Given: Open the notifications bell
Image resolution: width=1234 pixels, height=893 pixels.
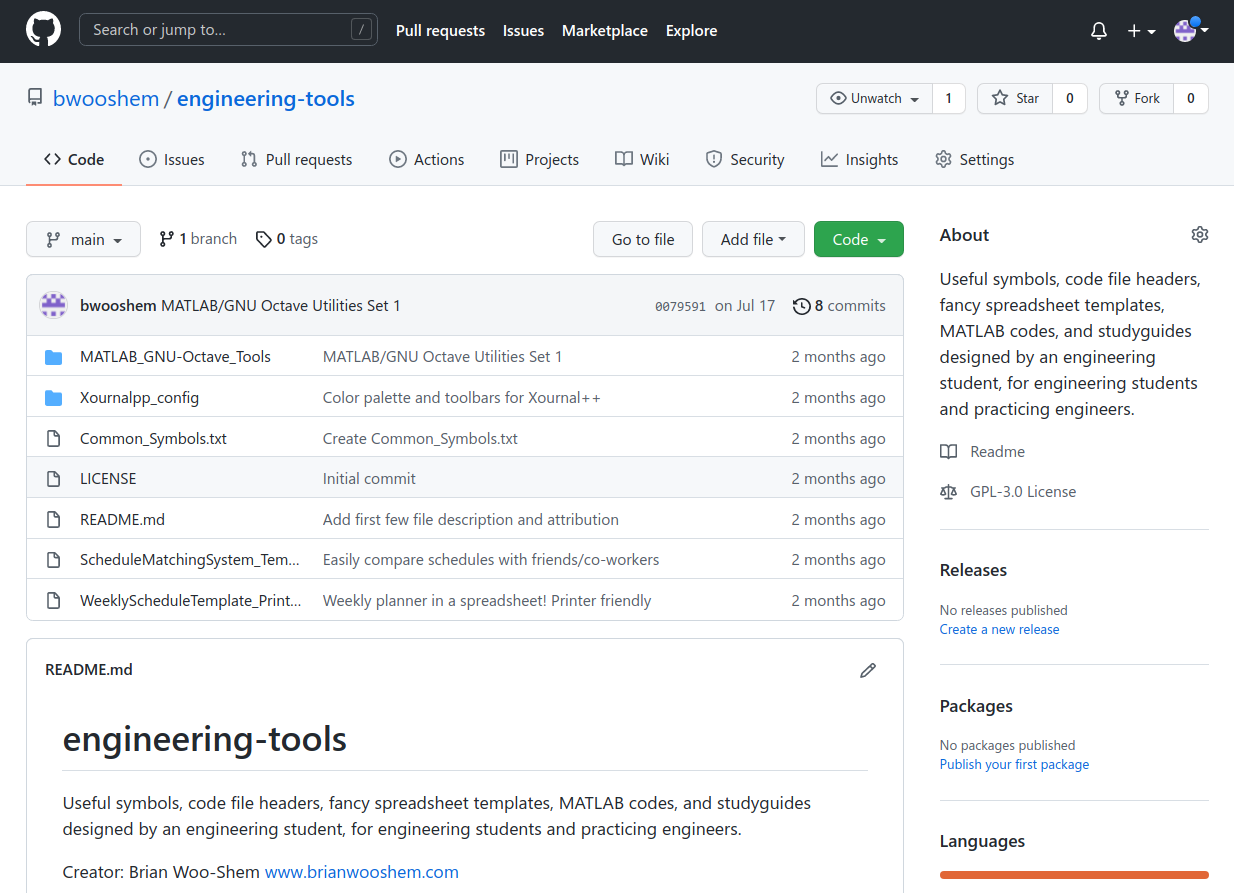Looking at the screenshot, I should 1099,31.
